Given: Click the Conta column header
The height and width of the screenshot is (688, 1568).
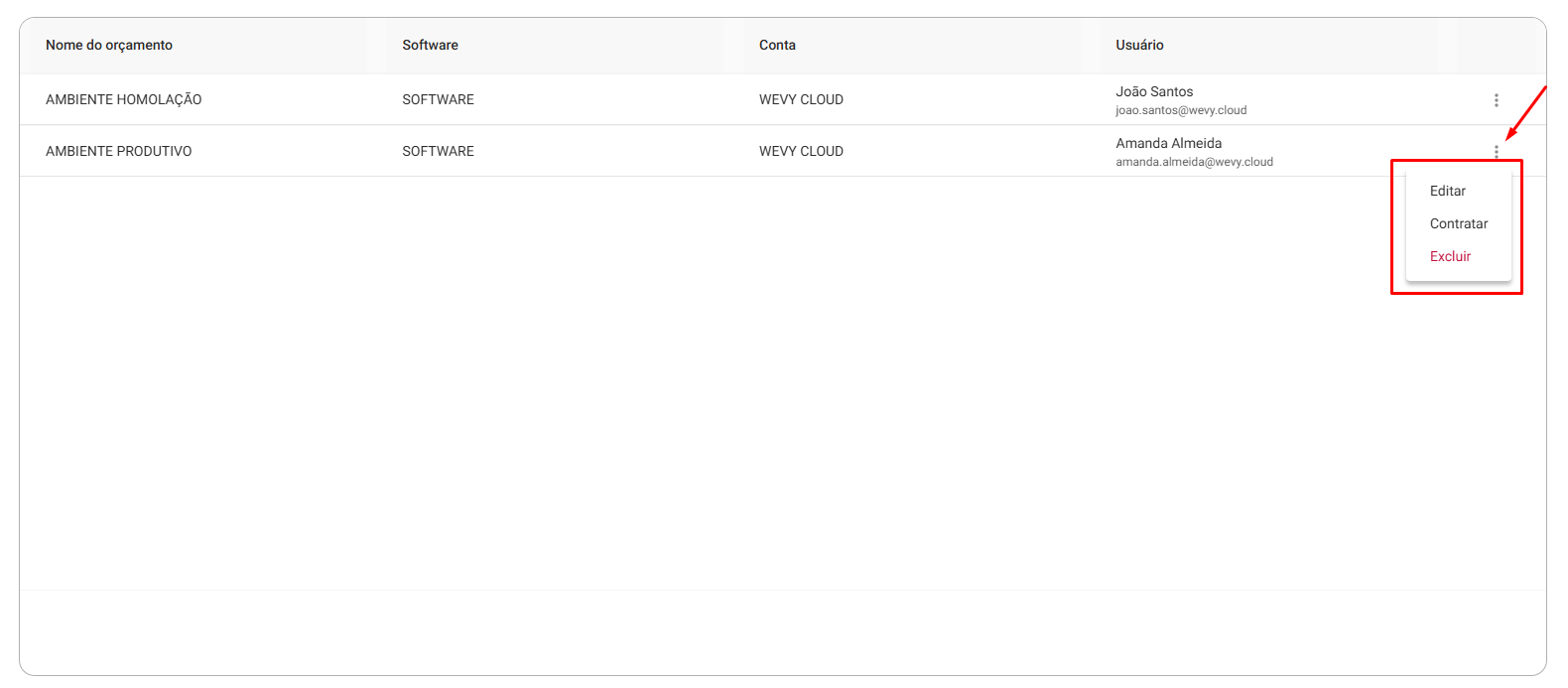Looking at the screenshot, I should [777, 45].
